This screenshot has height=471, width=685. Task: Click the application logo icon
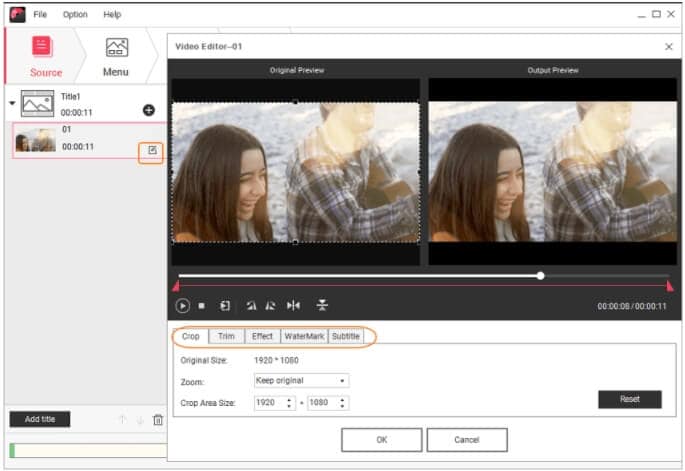17,14
